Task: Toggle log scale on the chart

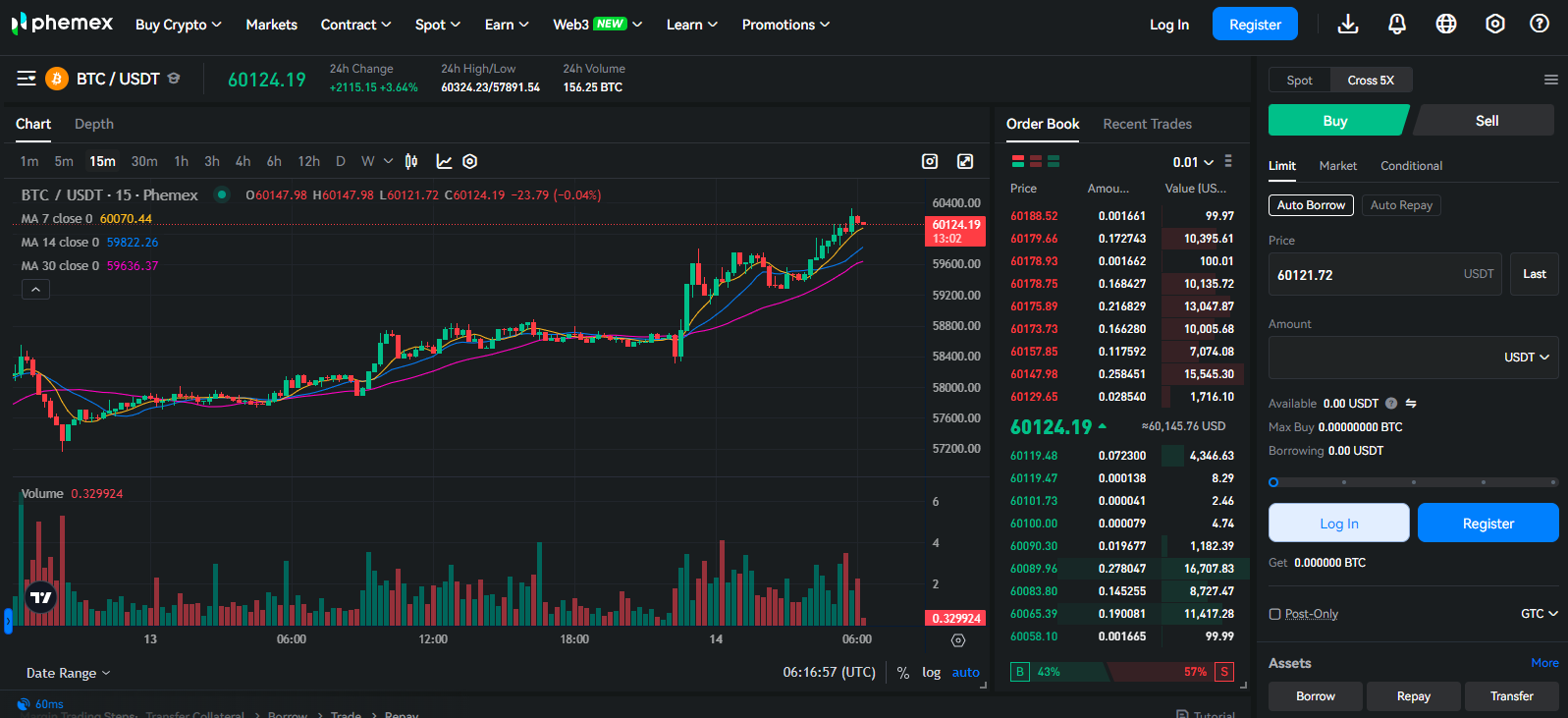Action: click(931, 673)
